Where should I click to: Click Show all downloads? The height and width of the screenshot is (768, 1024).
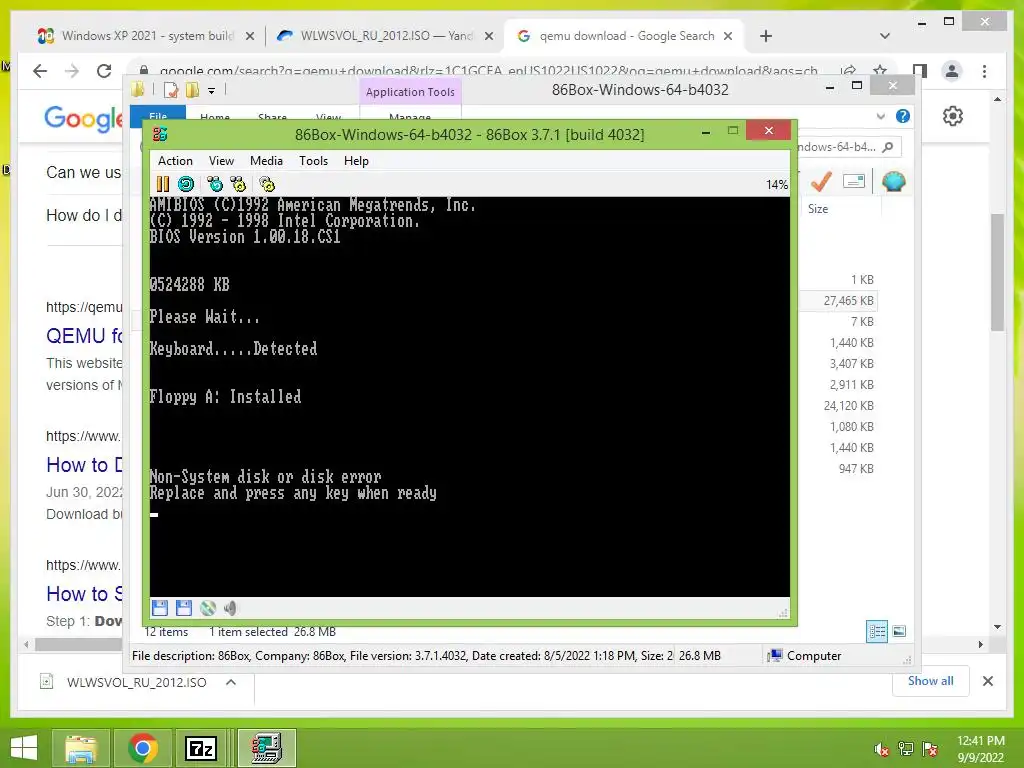click(x=931, y=681)
